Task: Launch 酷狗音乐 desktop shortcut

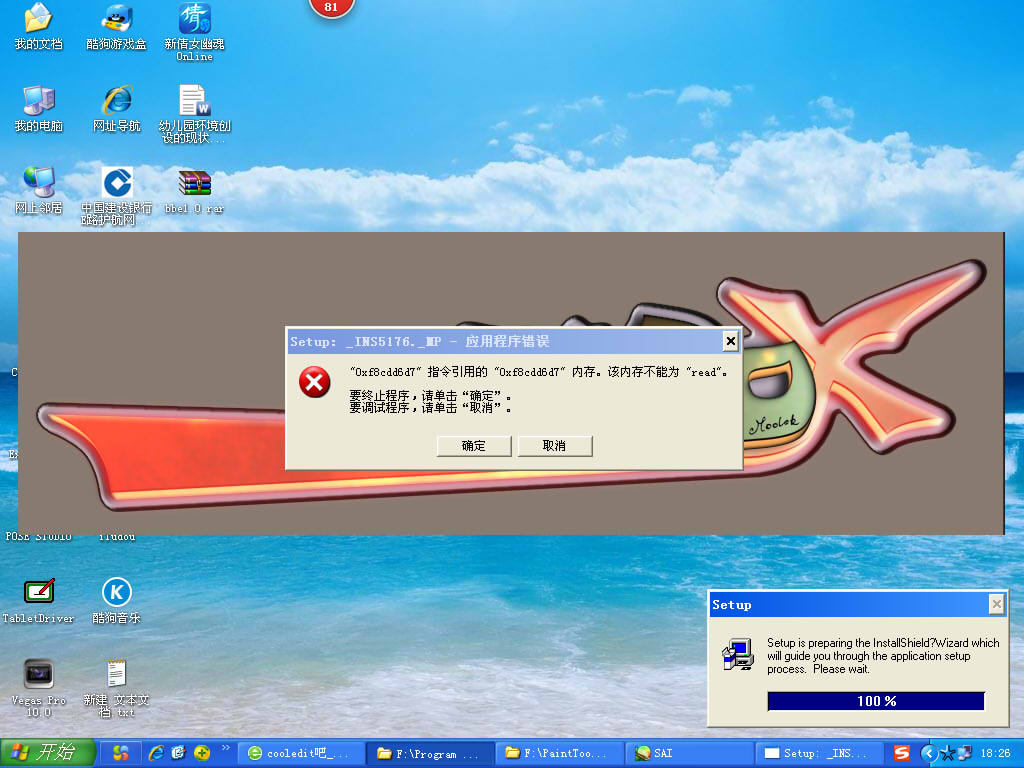Action: coord(116,601)
